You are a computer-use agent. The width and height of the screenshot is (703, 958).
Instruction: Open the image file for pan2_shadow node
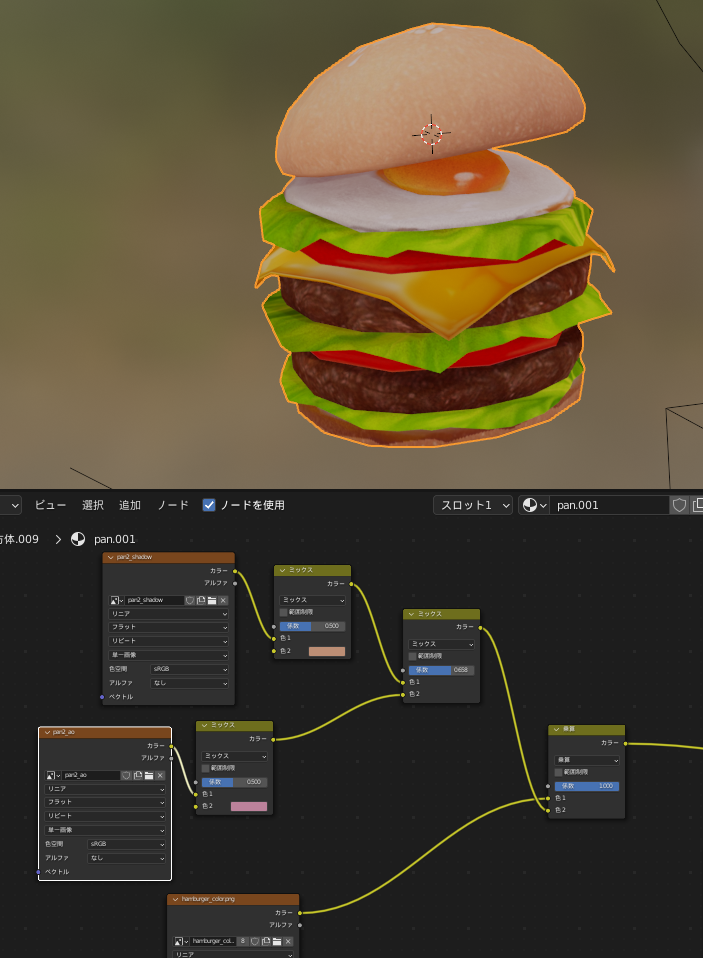[x=212, y=600]
